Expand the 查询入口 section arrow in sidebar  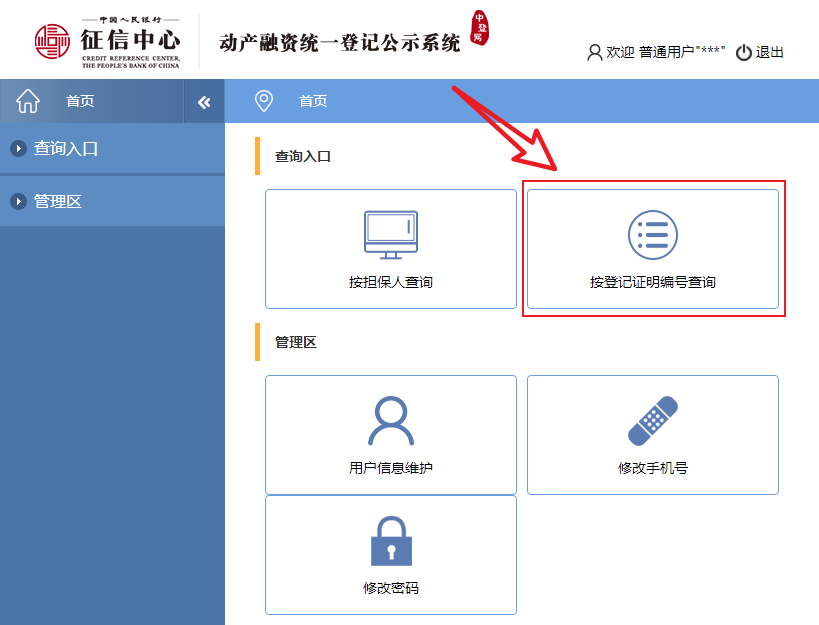pyautogui.click(x=18, y=149)
